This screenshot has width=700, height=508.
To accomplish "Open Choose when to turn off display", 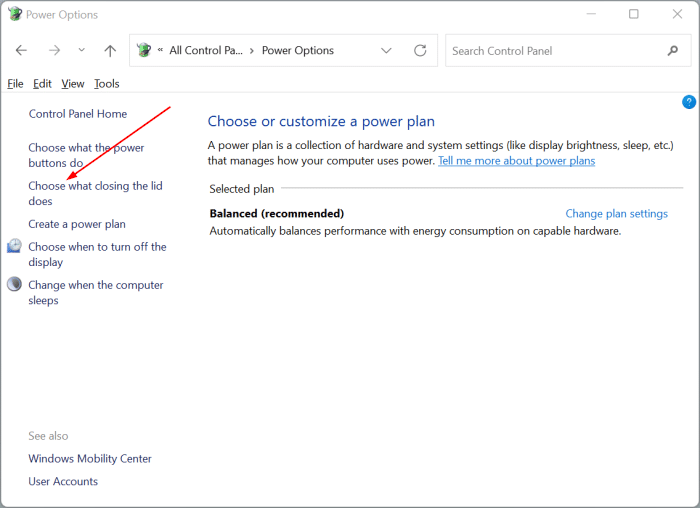I will (x=97, y=254).
